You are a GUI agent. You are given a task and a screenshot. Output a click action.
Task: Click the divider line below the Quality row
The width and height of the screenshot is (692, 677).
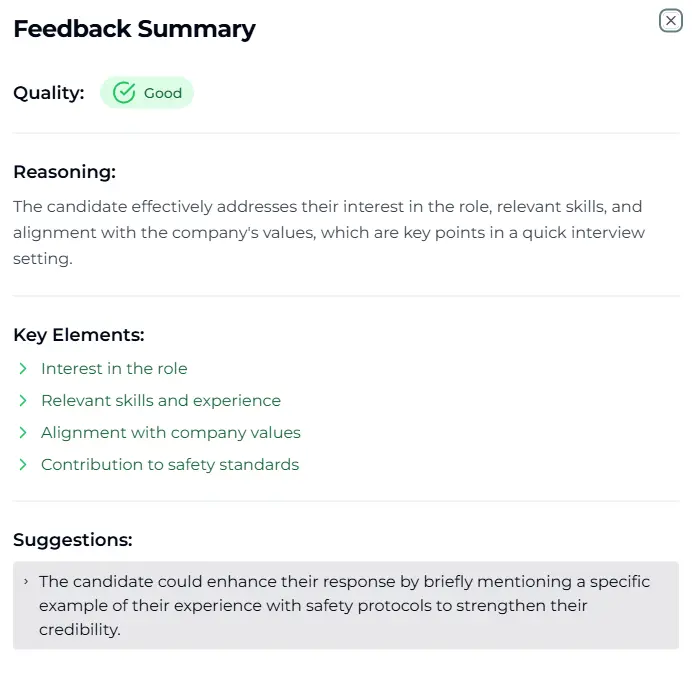pos(346,133)
